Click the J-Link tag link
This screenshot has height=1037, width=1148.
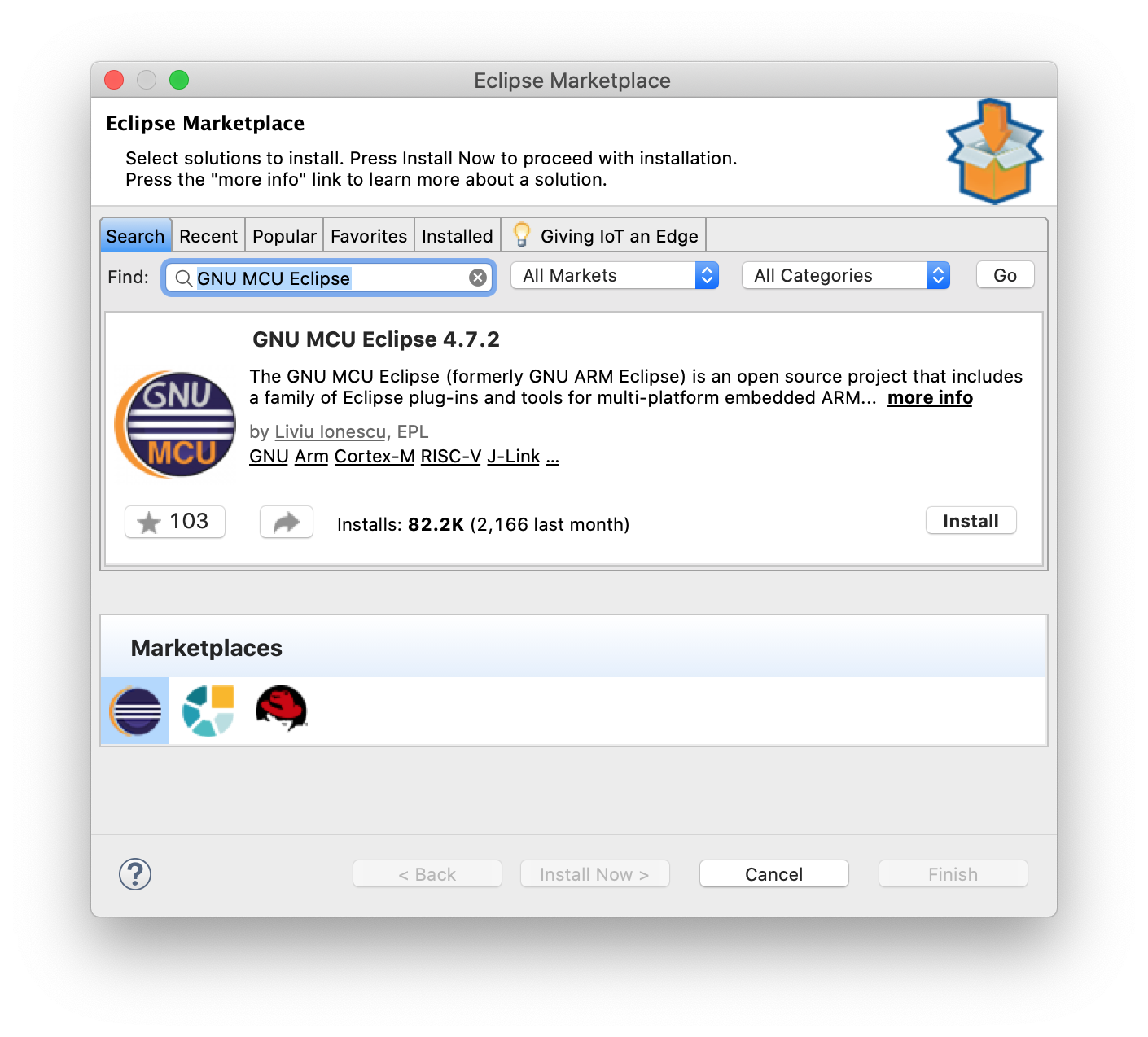coord(514,456)
